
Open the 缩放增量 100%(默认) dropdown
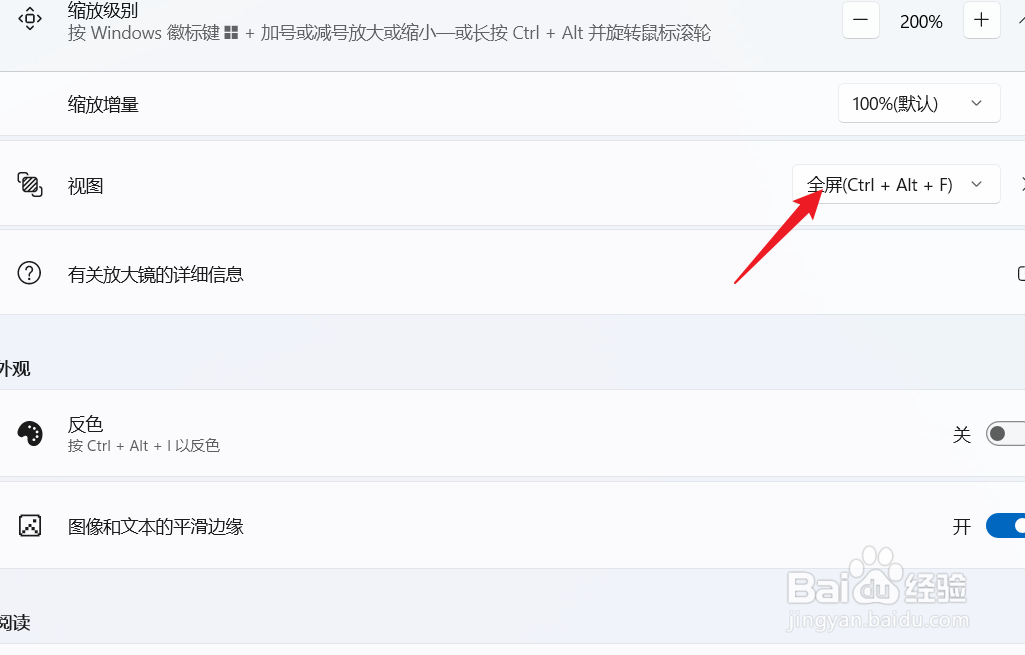[x=919, y=103]
